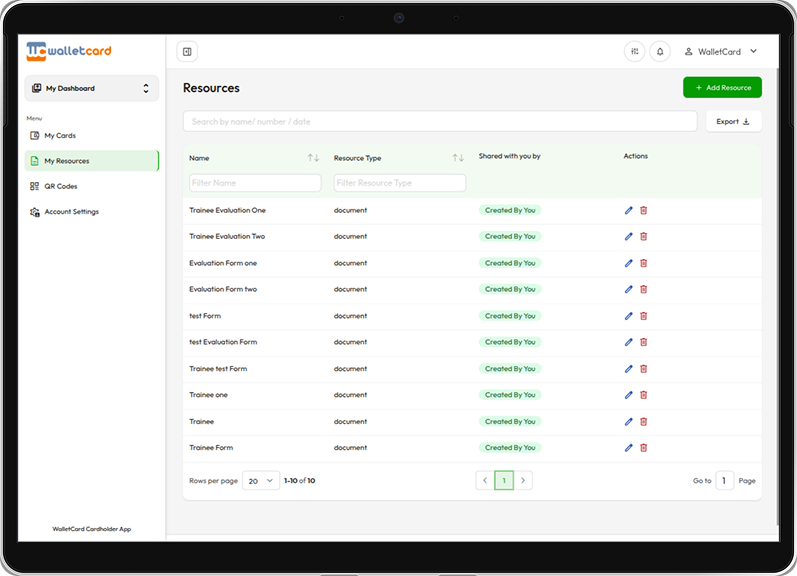This screenshot has width=797, height=576.
Task: Open QR Codes menu item
Action: pyautogui.click(x=91, y=187)
